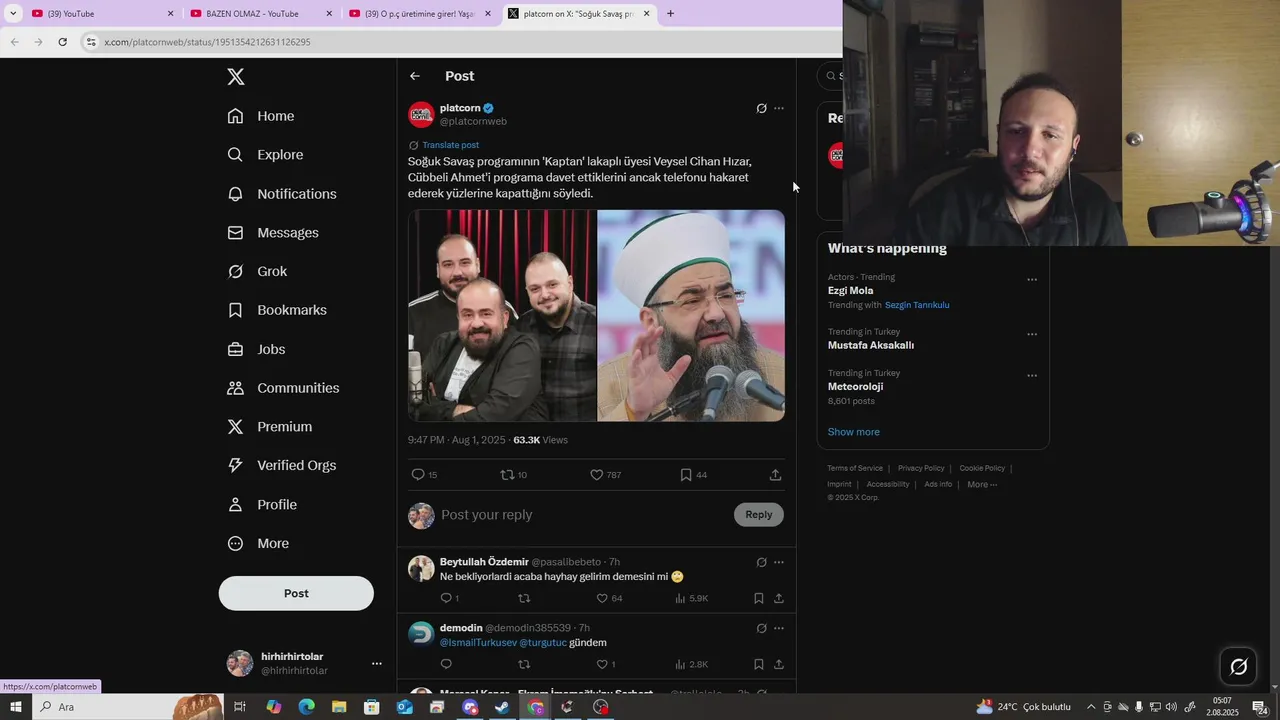
Task: Open account options next to hirhirhirtolar
Action: (x=376, y=663)
